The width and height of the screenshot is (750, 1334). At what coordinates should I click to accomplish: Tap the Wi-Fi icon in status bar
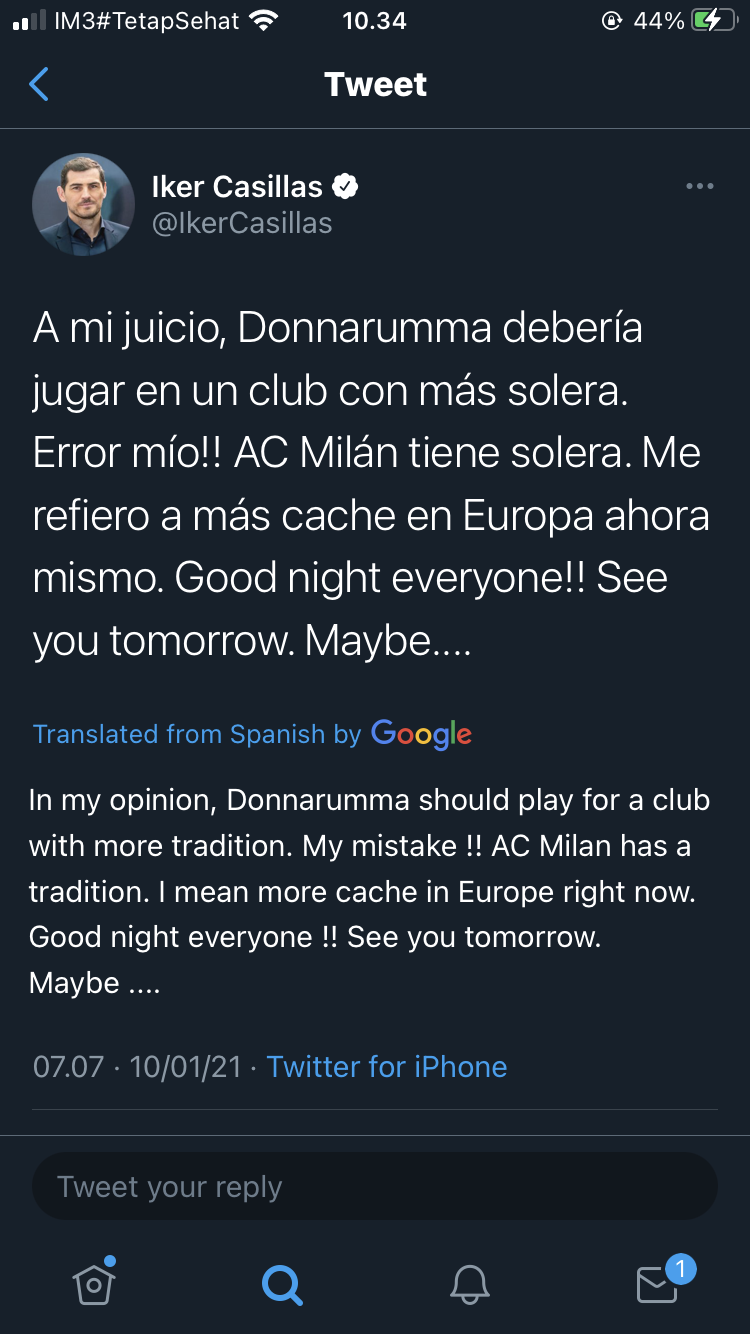(x=264, y=21)
